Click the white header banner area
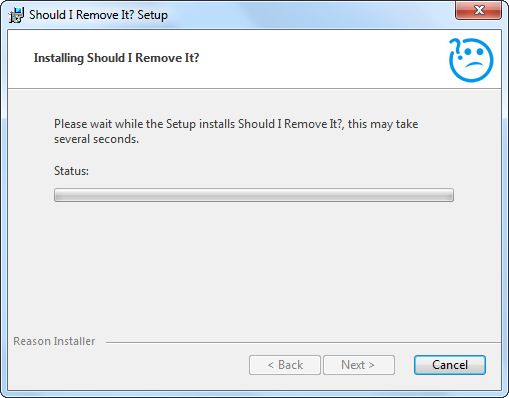This screenshot has height=398, width=509. coord(254,59)
